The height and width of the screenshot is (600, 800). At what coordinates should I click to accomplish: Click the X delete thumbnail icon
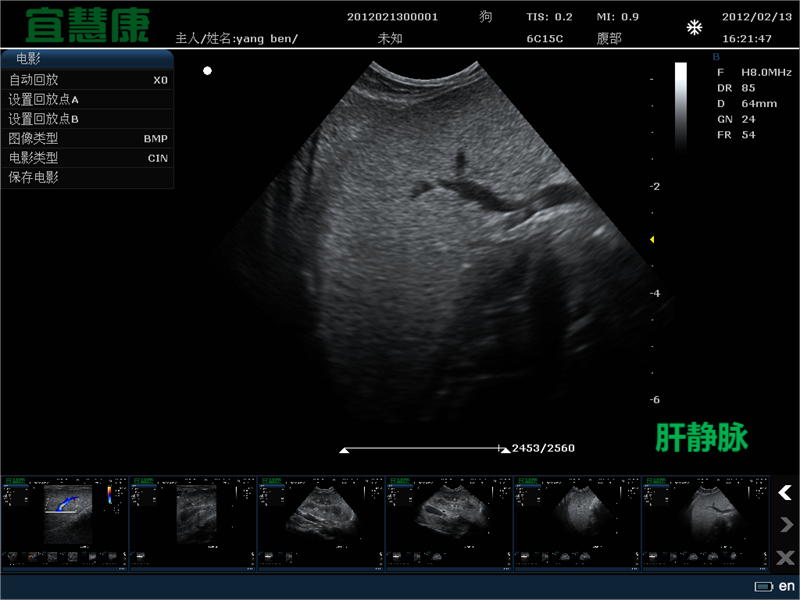coord(785,557)
